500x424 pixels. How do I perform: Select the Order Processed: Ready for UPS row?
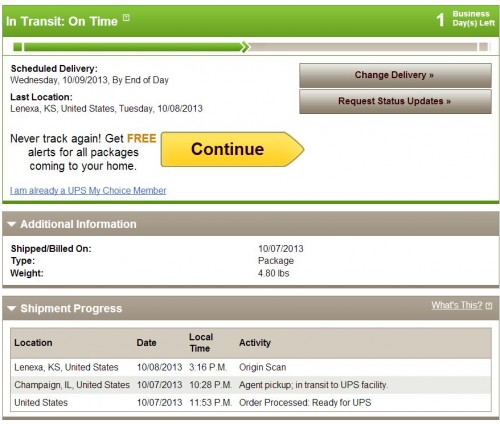[x=251, y=403]
